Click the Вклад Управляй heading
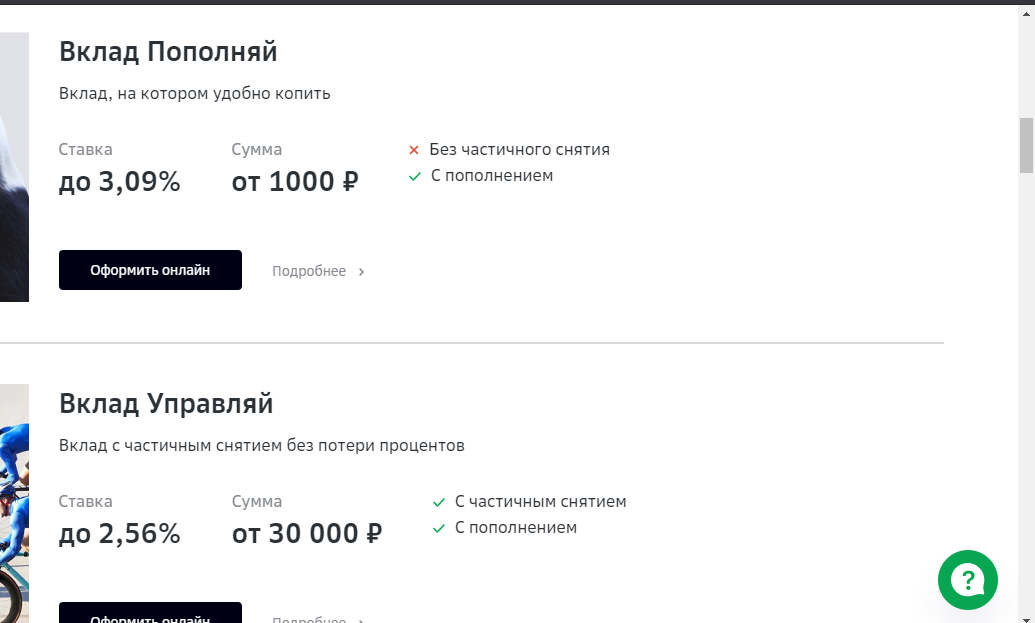 [166, 403]
